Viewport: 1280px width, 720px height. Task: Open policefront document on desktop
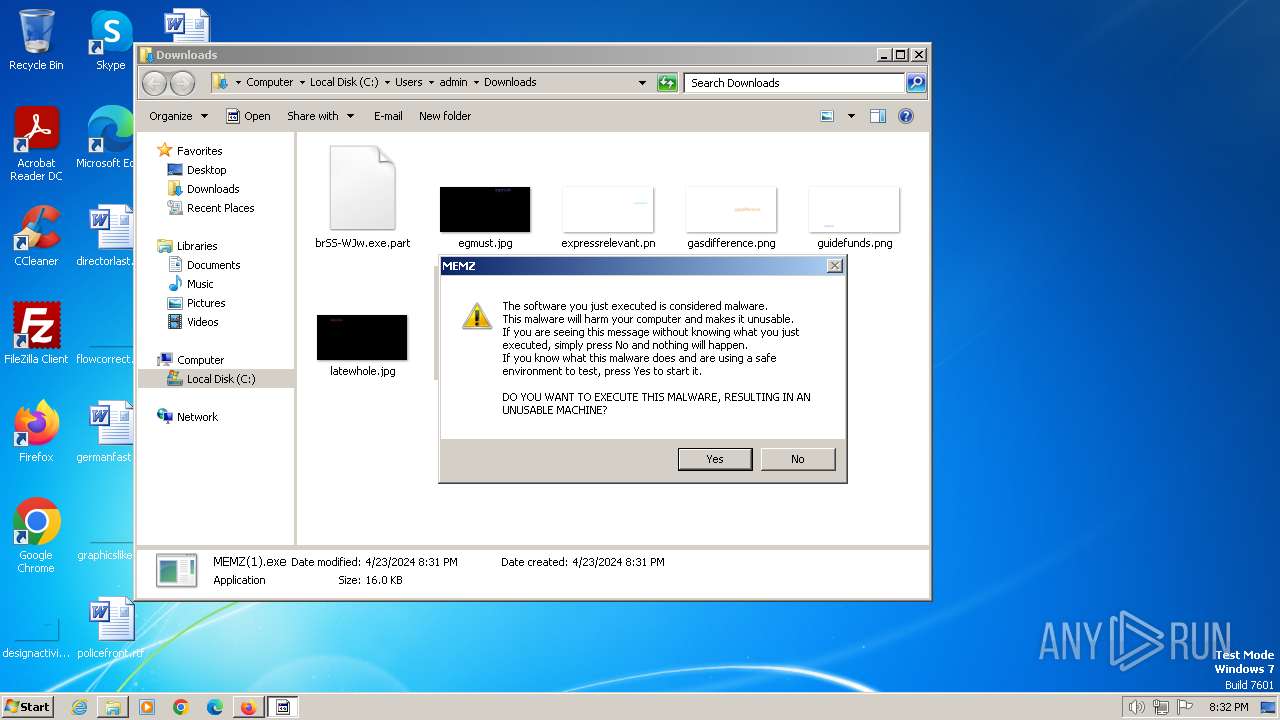pos(109,628)
